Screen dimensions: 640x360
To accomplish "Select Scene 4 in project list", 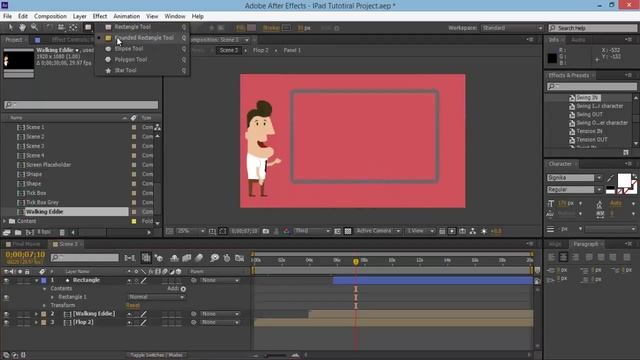I will 35,156.
